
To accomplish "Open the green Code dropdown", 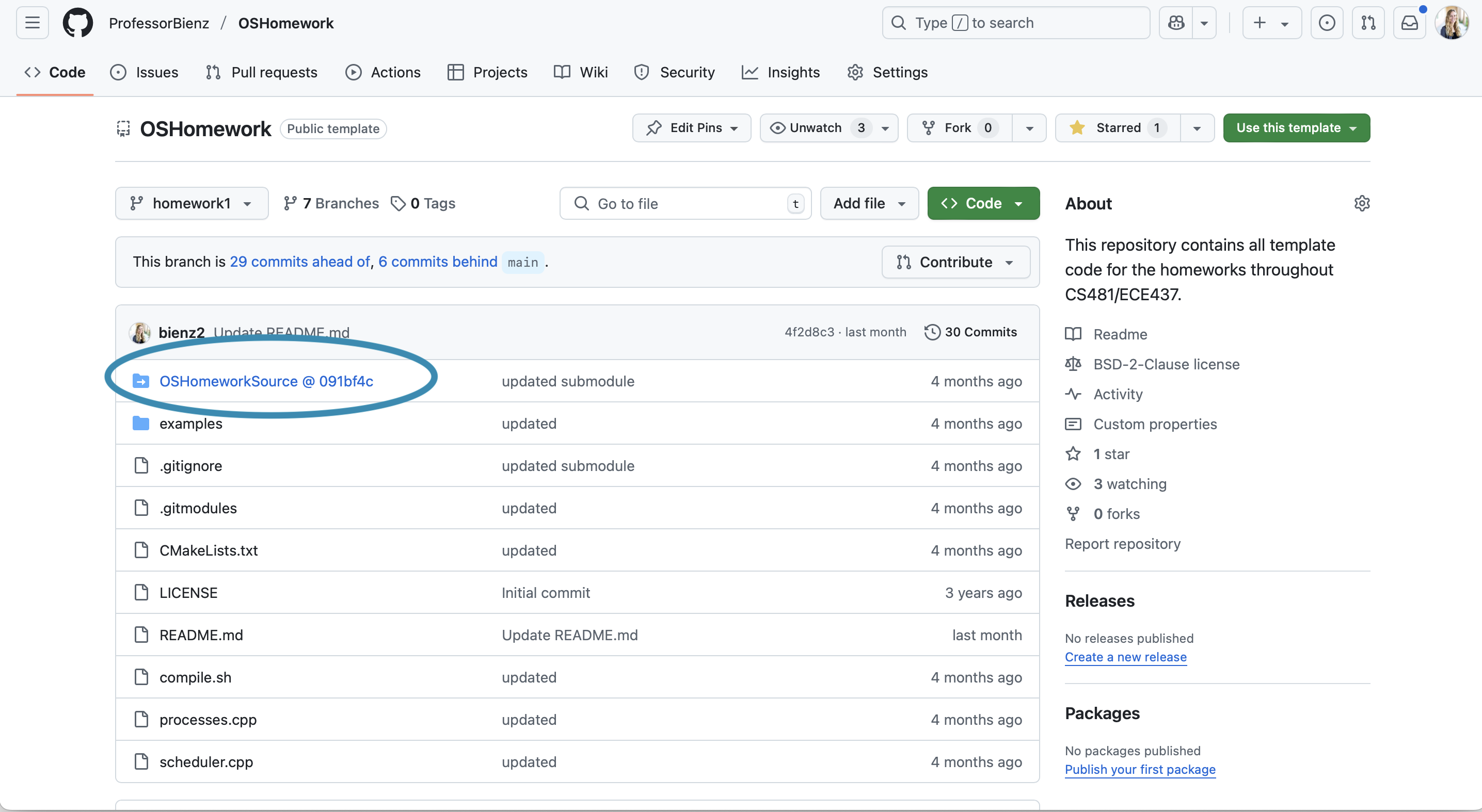I will pyautogui.click(x=983, y=204).
